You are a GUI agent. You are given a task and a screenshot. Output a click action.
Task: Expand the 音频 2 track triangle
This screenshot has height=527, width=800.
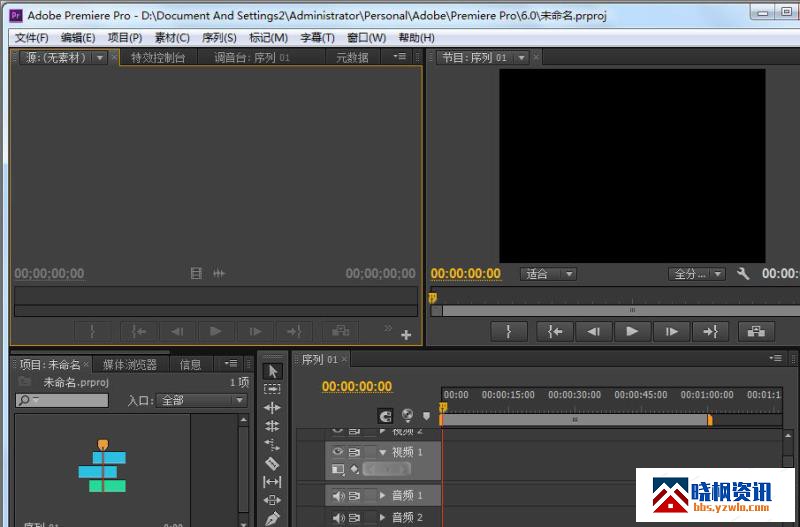(x=383, y=518)
